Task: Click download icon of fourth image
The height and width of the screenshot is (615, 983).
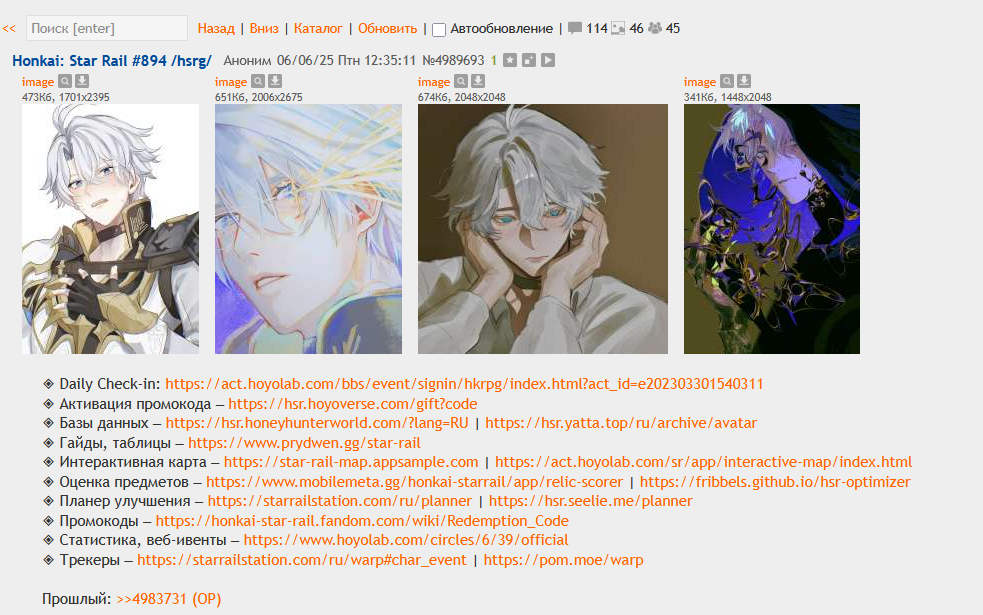Action: point(744,81)
